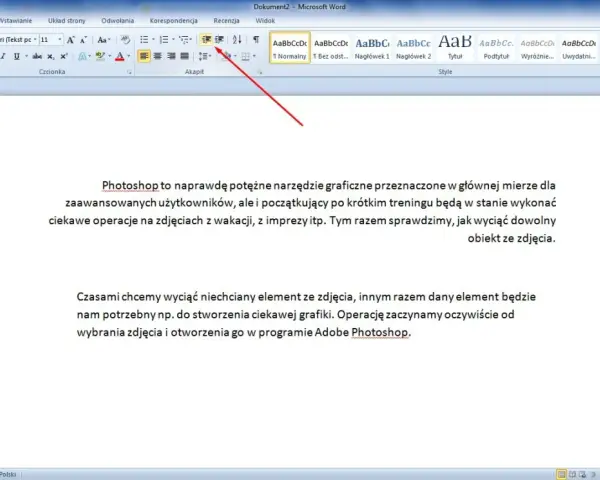600x480 pixels.
Task: Apply the Bez odst... style
Action: 331,48
